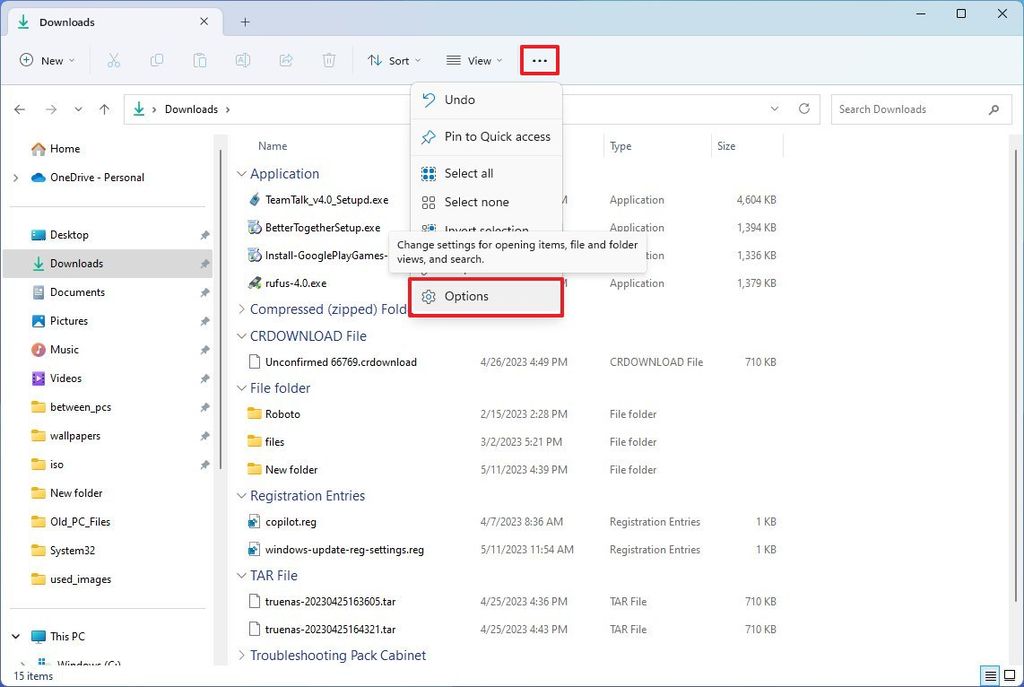Click the search magnifier icon
The image size is (1024, 687).
pos(993,109)
